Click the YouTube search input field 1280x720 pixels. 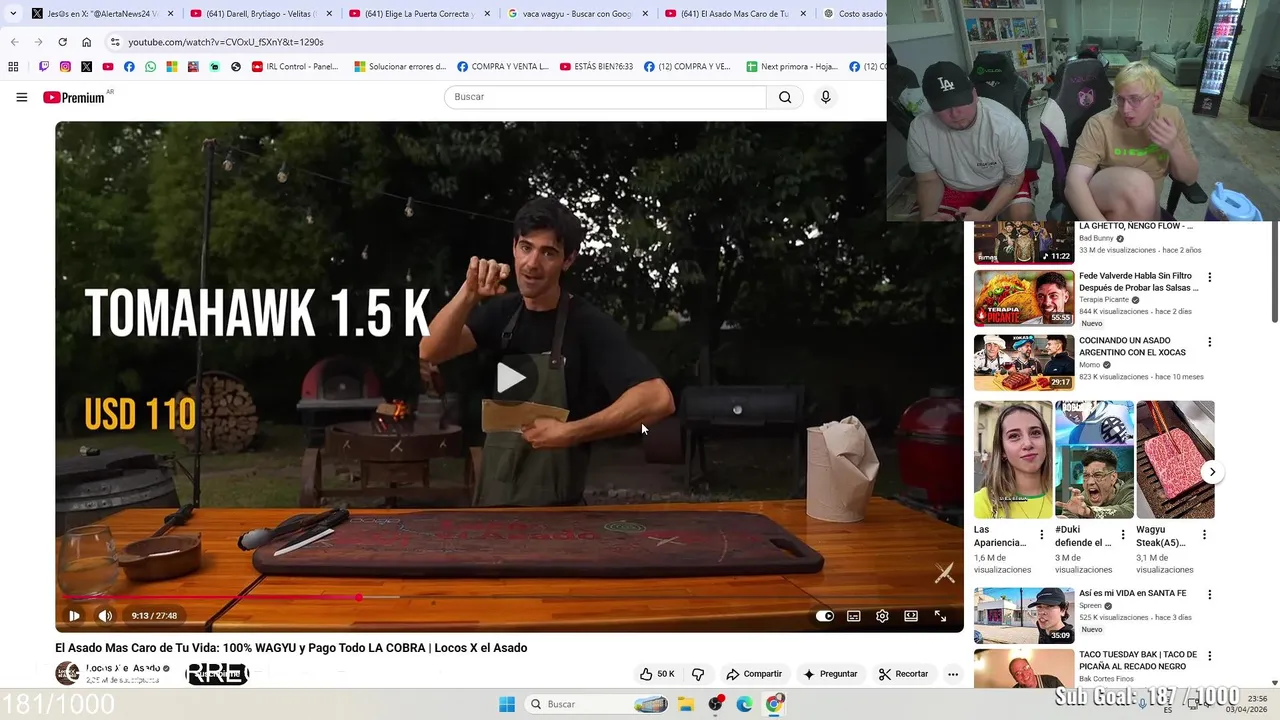tap(605, 97)
